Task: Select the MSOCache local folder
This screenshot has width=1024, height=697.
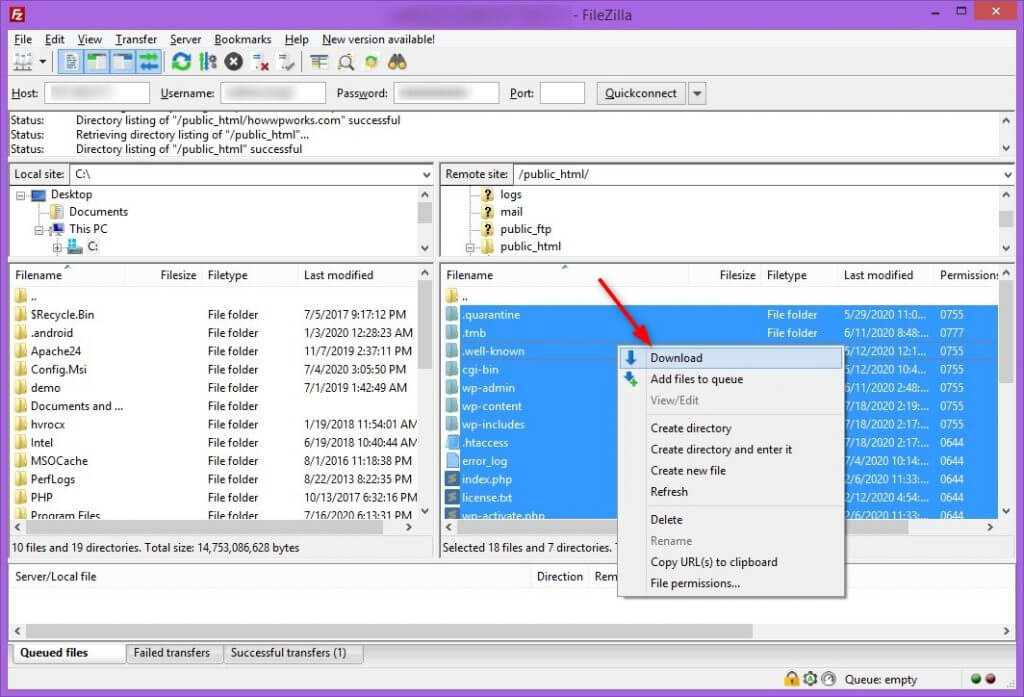Action: 59,461
